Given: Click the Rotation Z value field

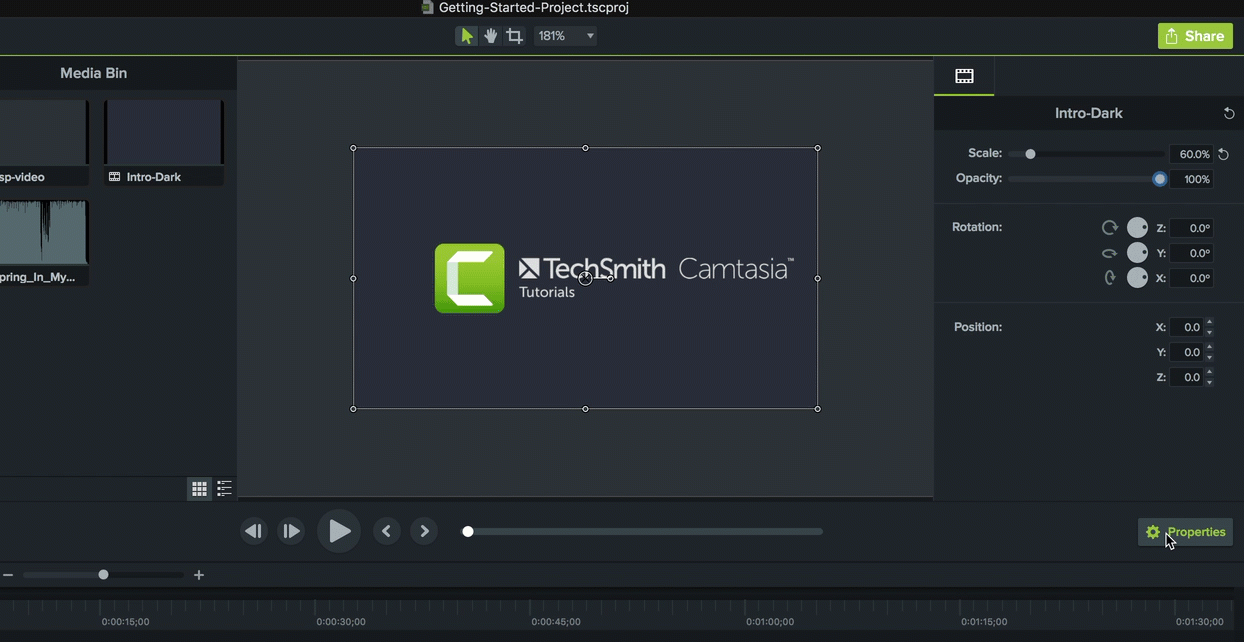Looking at the screenshot, I should pyautogui.click(x=1191, y=228).
